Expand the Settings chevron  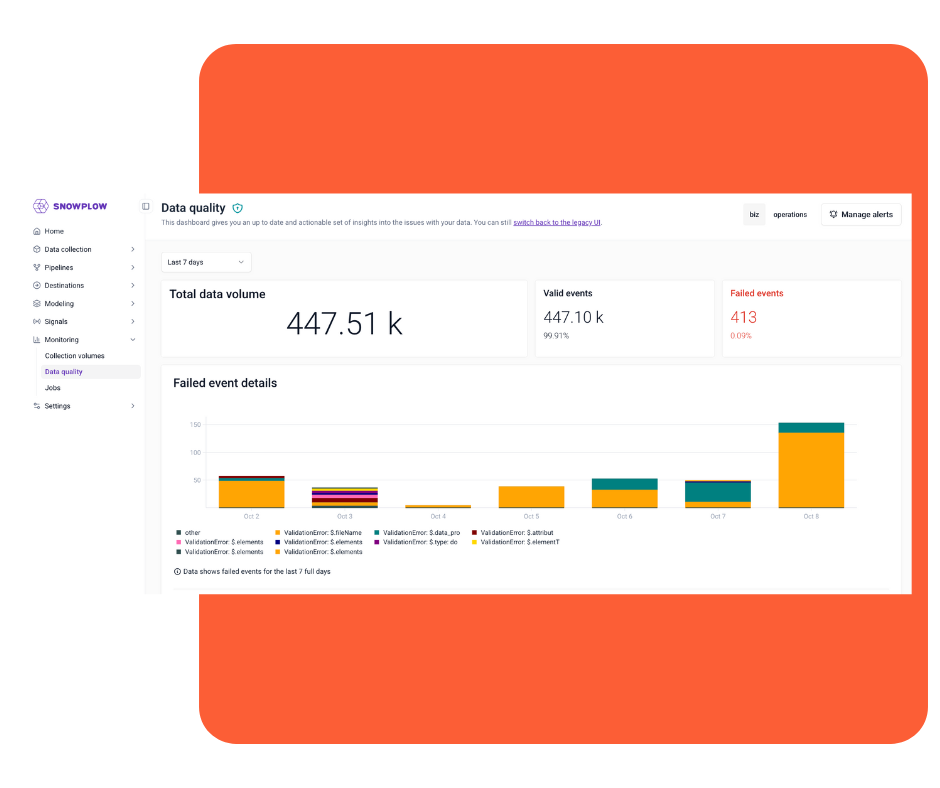click(132, 406)
